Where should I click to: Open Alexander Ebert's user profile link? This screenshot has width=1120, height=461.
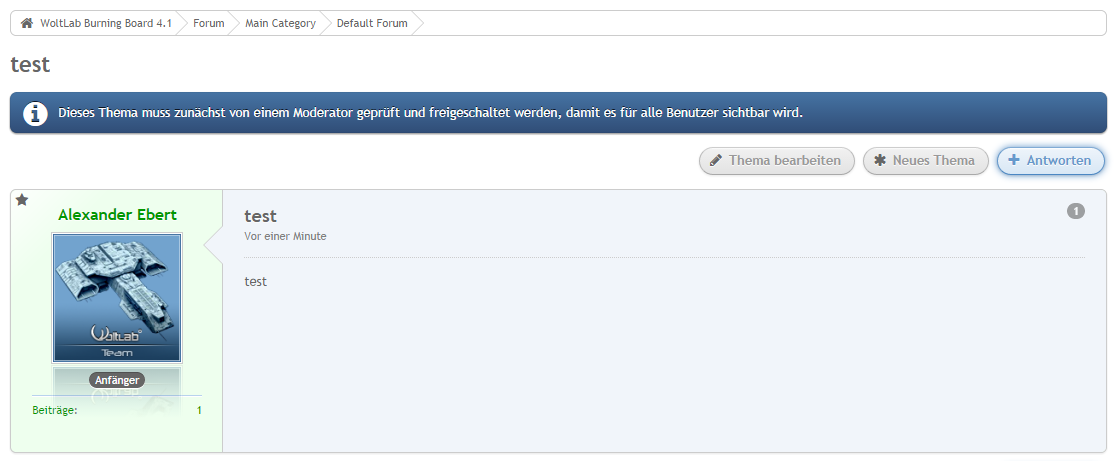[117, 215]
